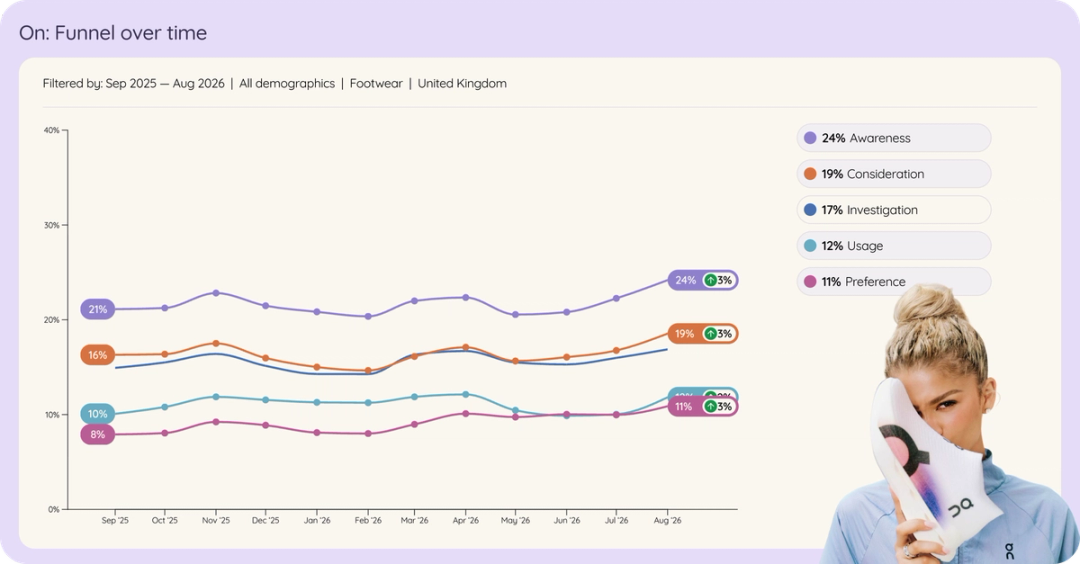Click the teal Usage legend dot
The image size is (1080, 564).
(810, 245)
